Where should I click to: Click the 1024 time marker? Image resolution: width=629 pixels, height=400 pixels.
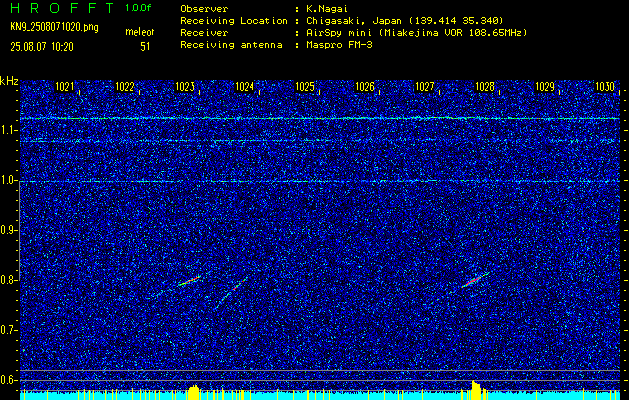coord(244,87)
